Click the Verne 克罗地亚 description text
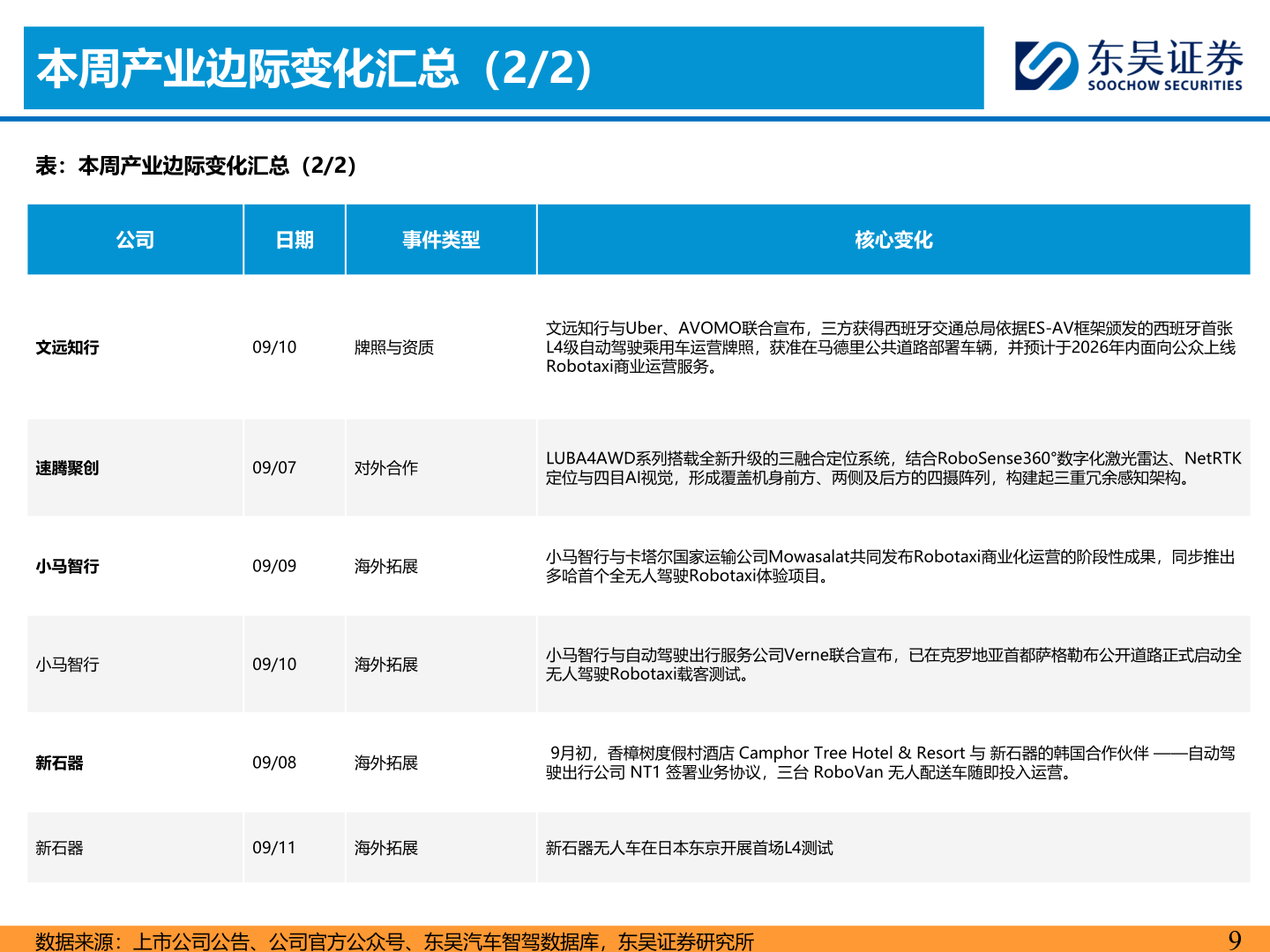This screenshot has height=952, width=1270. [893, 665]
